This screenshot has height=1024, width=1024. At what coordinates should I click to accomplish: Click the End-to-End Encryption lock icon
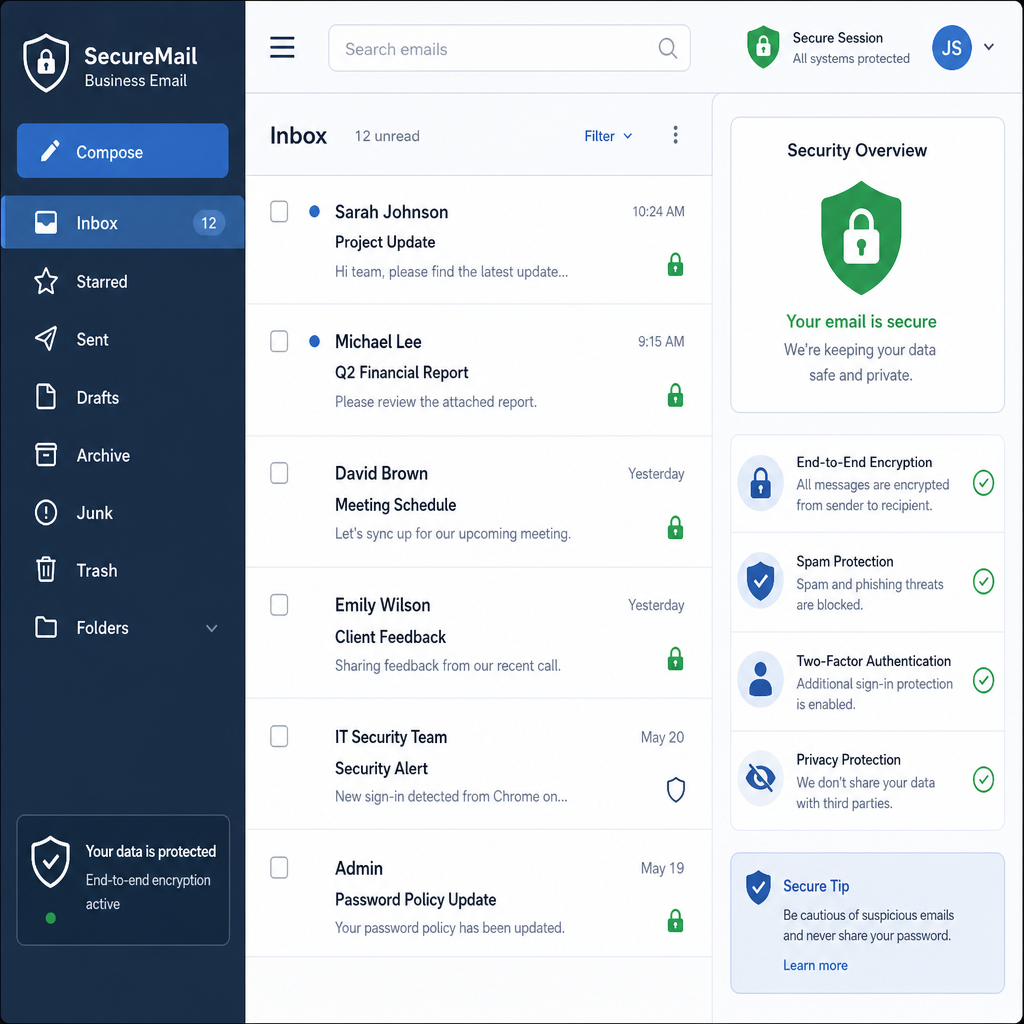[x=760, y=483]
